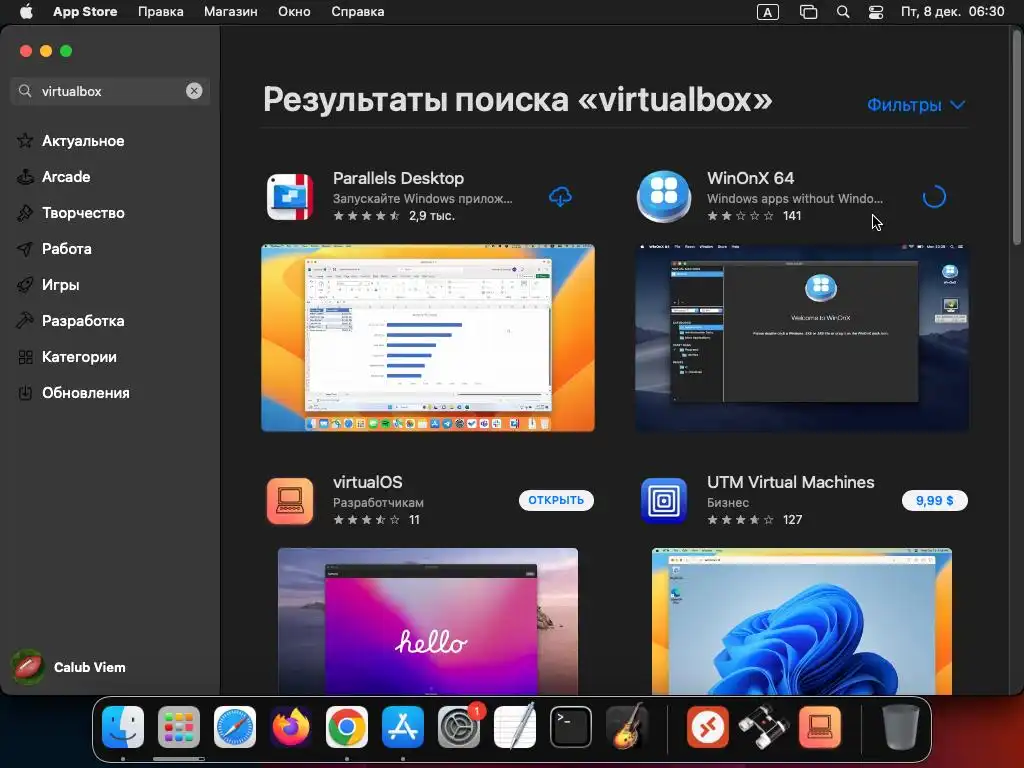The image size is (1024, 768).
Task: Open the UTM Virtual Machines title
Action: point(790,482)
